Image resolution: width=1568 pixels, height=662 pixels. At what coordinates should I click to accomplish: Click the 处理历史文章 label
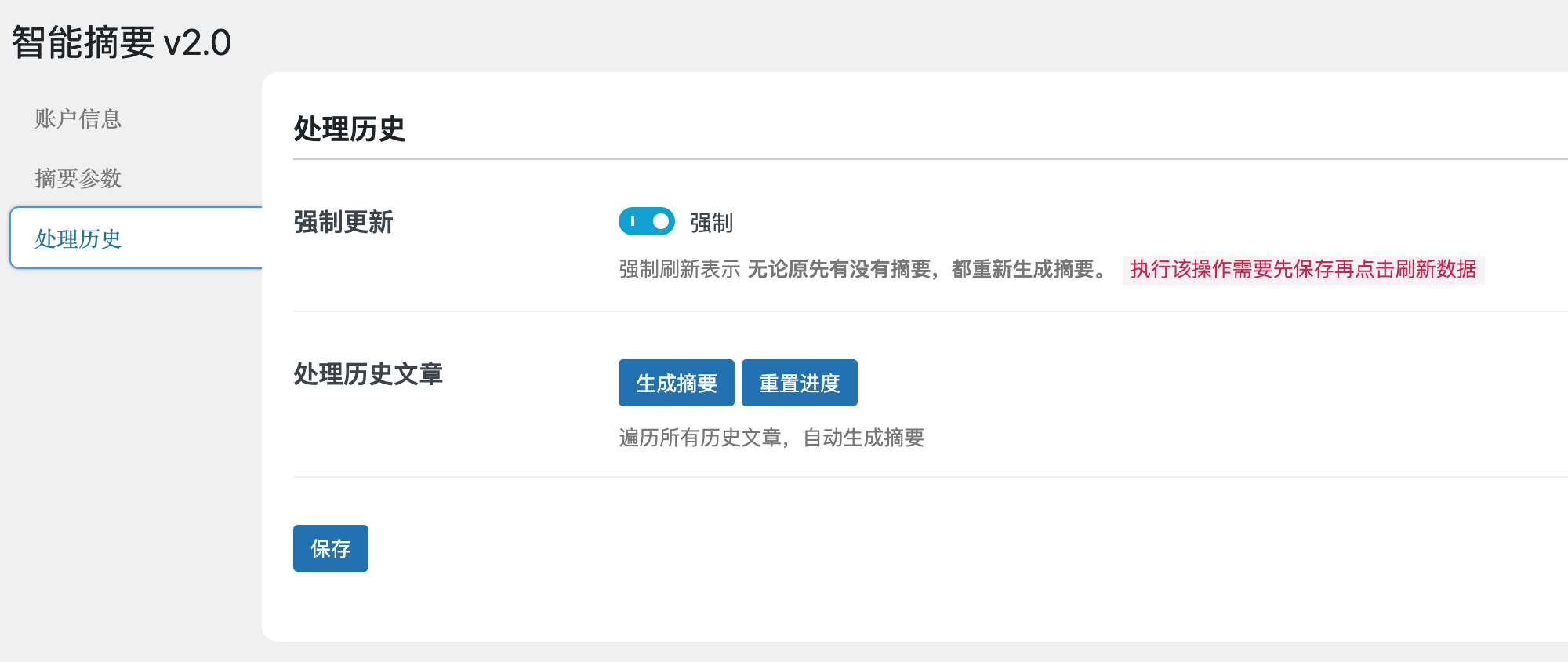click(x=368, y=375)
